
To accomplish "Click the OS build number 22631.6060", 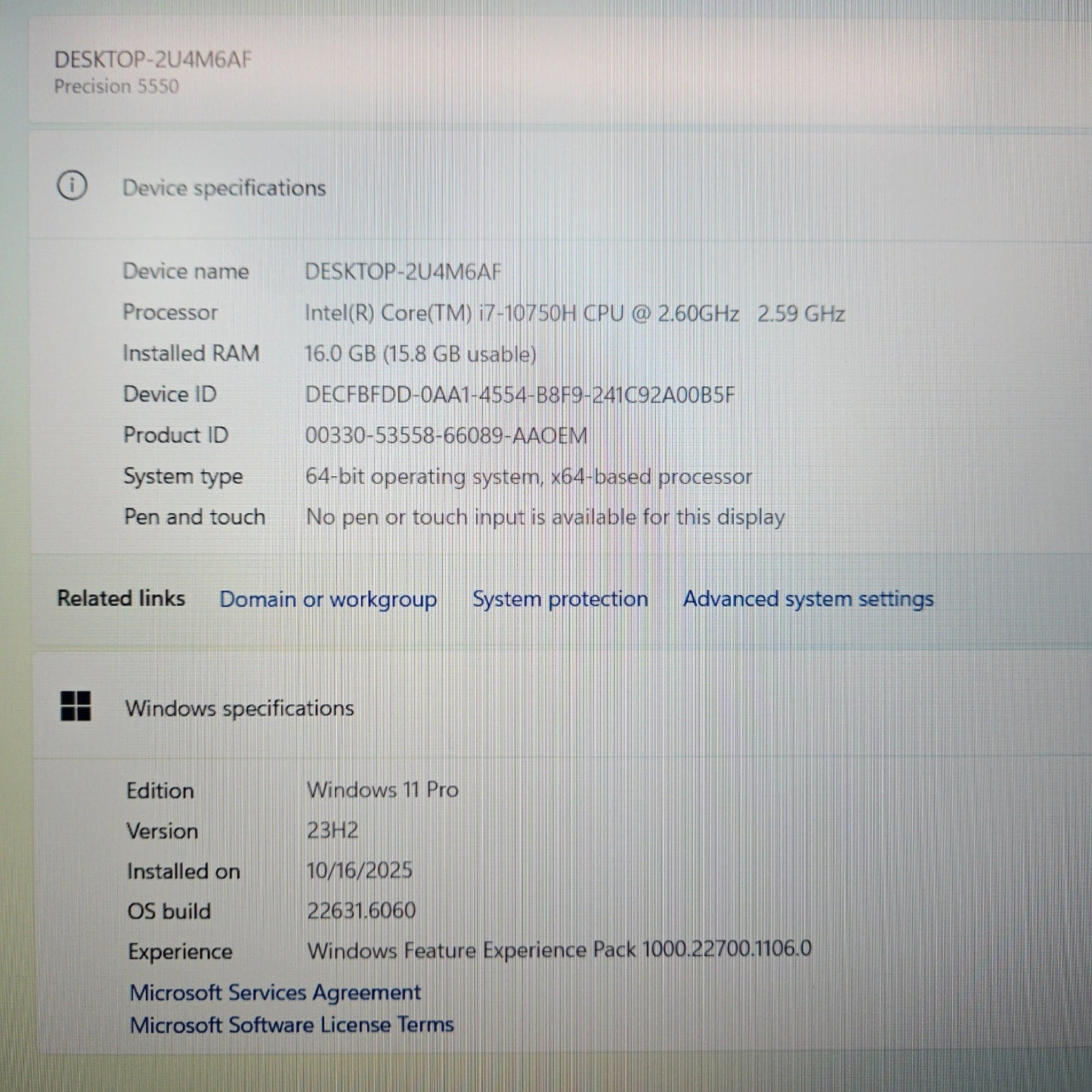I will (x=361, y=911).
